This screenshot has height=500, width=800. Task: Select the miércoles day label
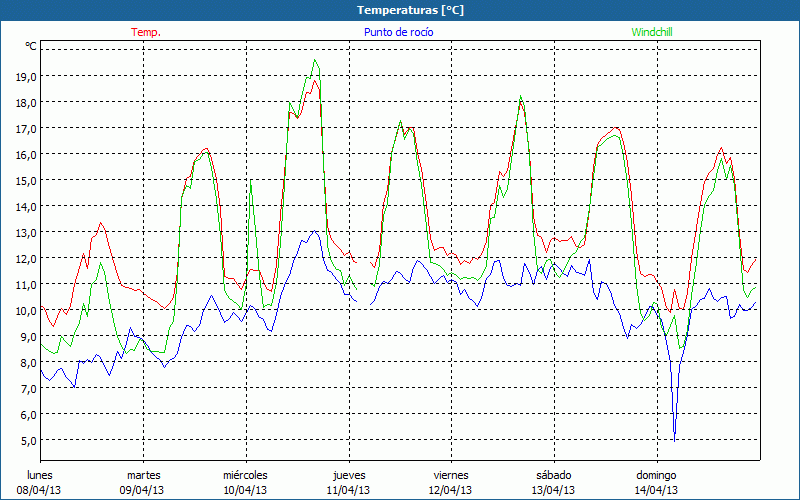(245, 475)
